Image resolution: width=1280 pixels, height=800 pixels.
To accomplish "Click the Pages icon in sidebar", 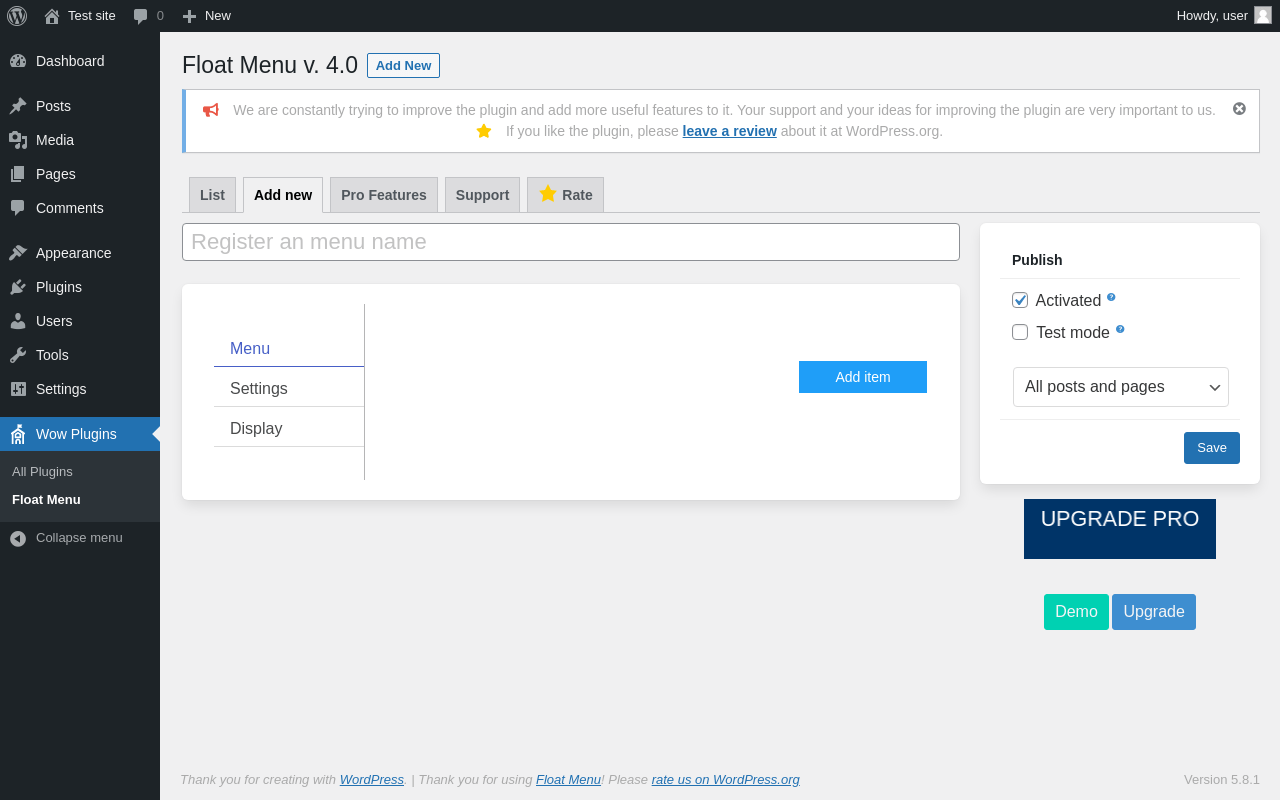I will pos(18,174).
